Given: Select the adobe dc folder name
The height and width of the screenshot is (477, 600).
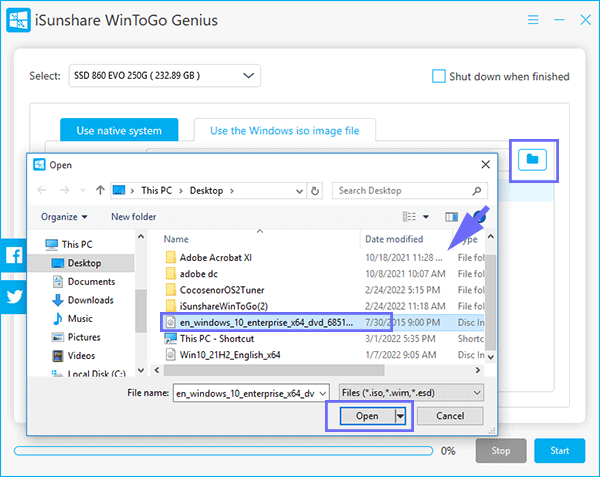Looking at the screenshot, I should tap(199, 274).
